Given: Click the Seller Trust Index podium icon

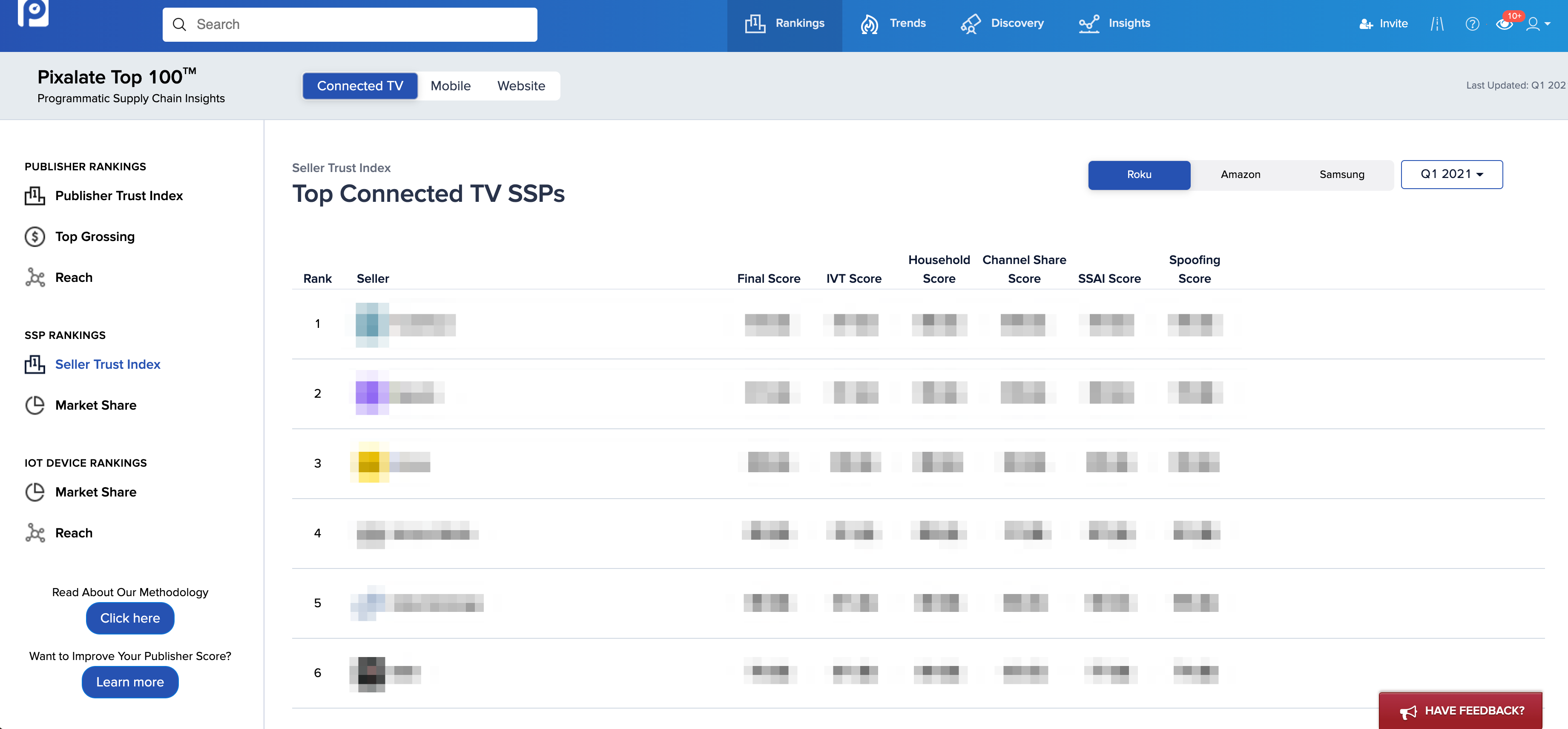Looking at the screenshot, I should pos(34,364).
